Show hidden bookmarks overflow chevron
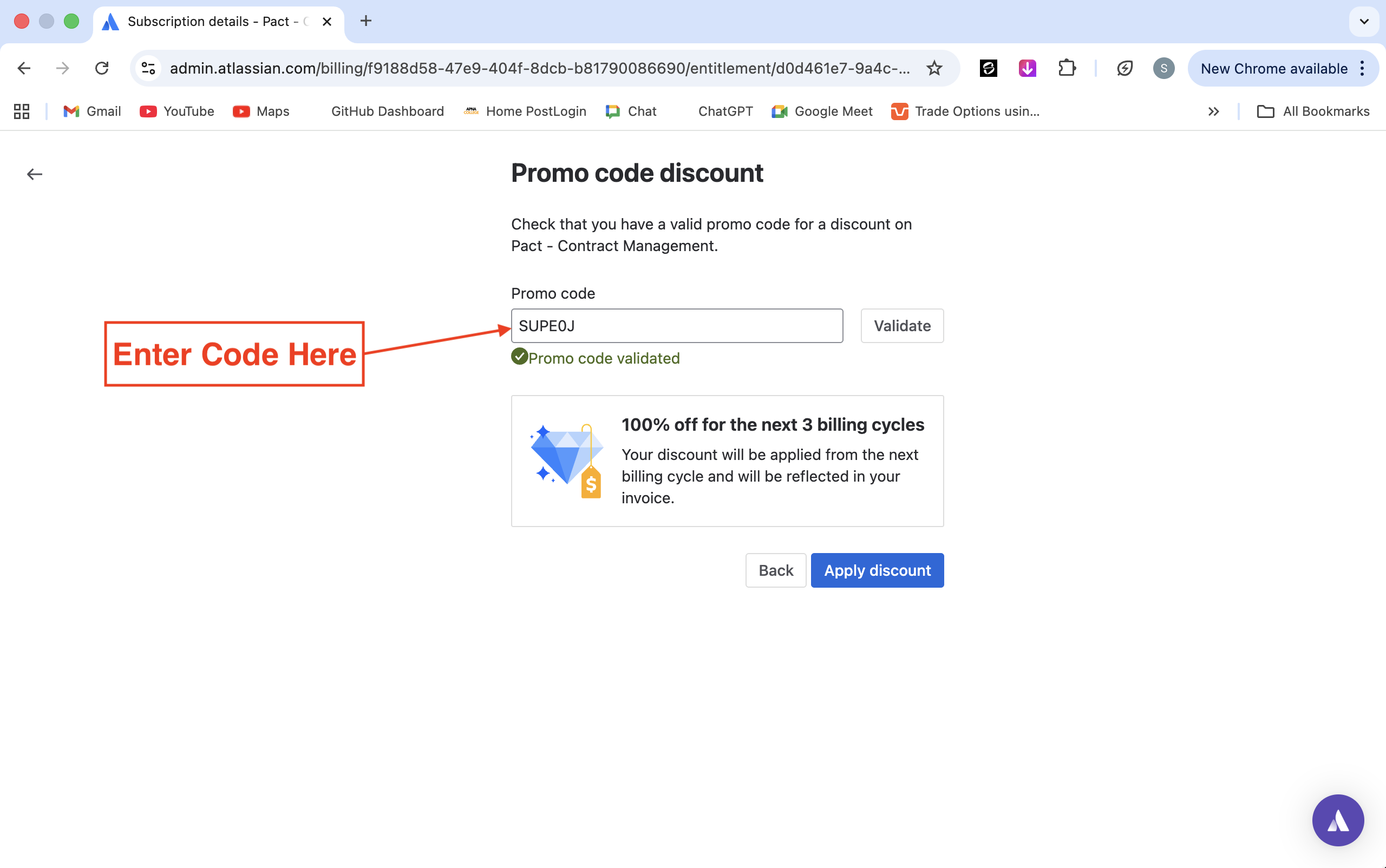 [1213, 111]
